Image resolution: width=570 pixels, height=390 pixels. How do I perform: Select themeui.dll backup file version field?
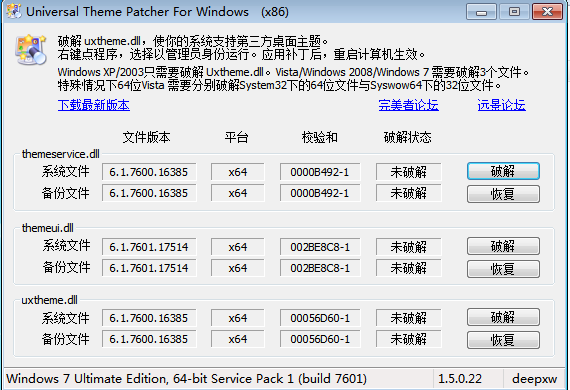tap(149, 268)
